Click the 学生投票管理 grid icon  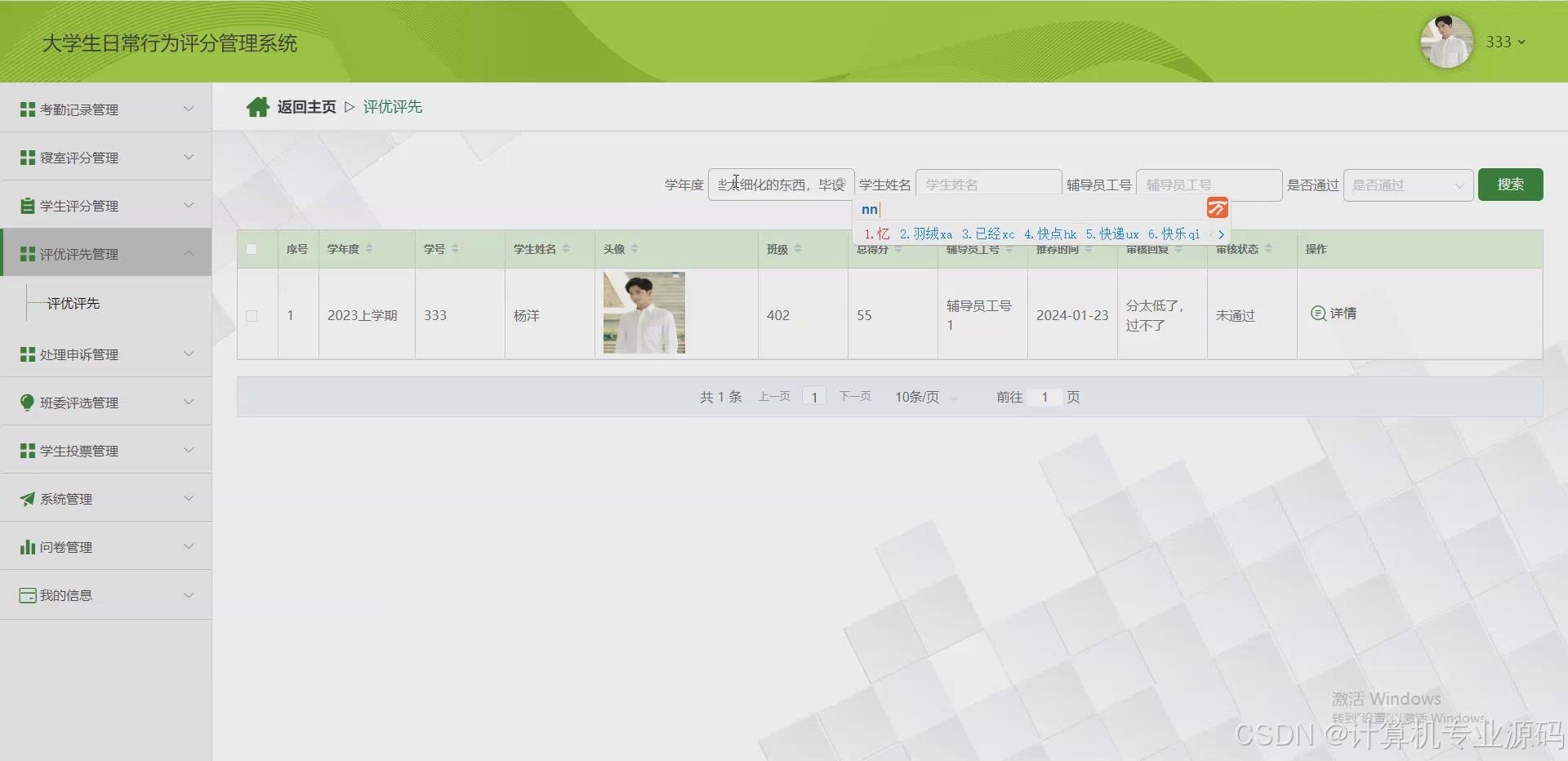point(28,451)
